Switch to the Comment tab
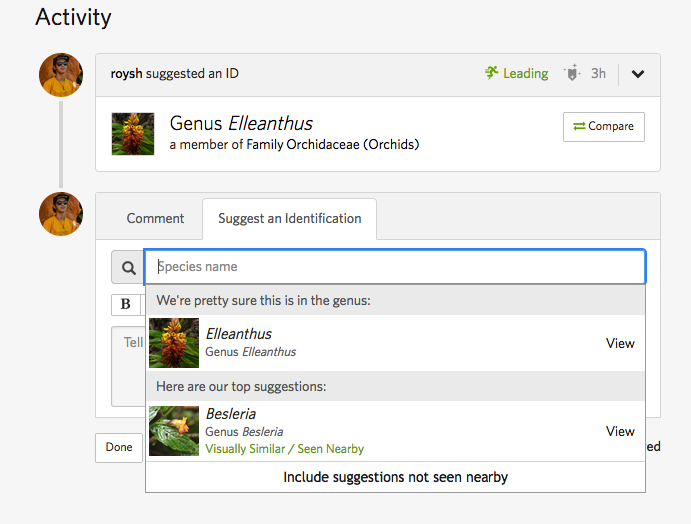Image resolution: width=691 pixels, height=524 pixels. pos(155,219)
